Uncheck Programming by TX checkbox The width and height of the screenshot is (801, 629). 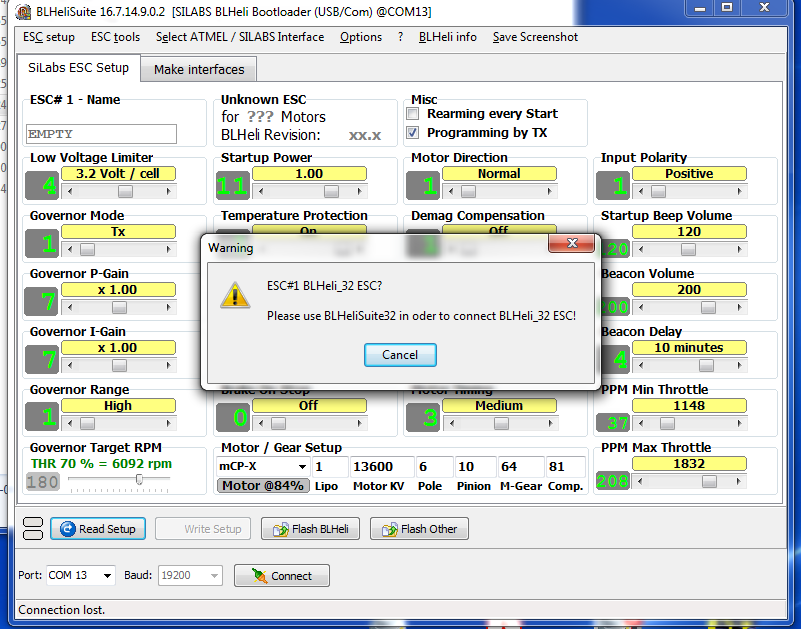pyautogui.click(x=413, y=133)
